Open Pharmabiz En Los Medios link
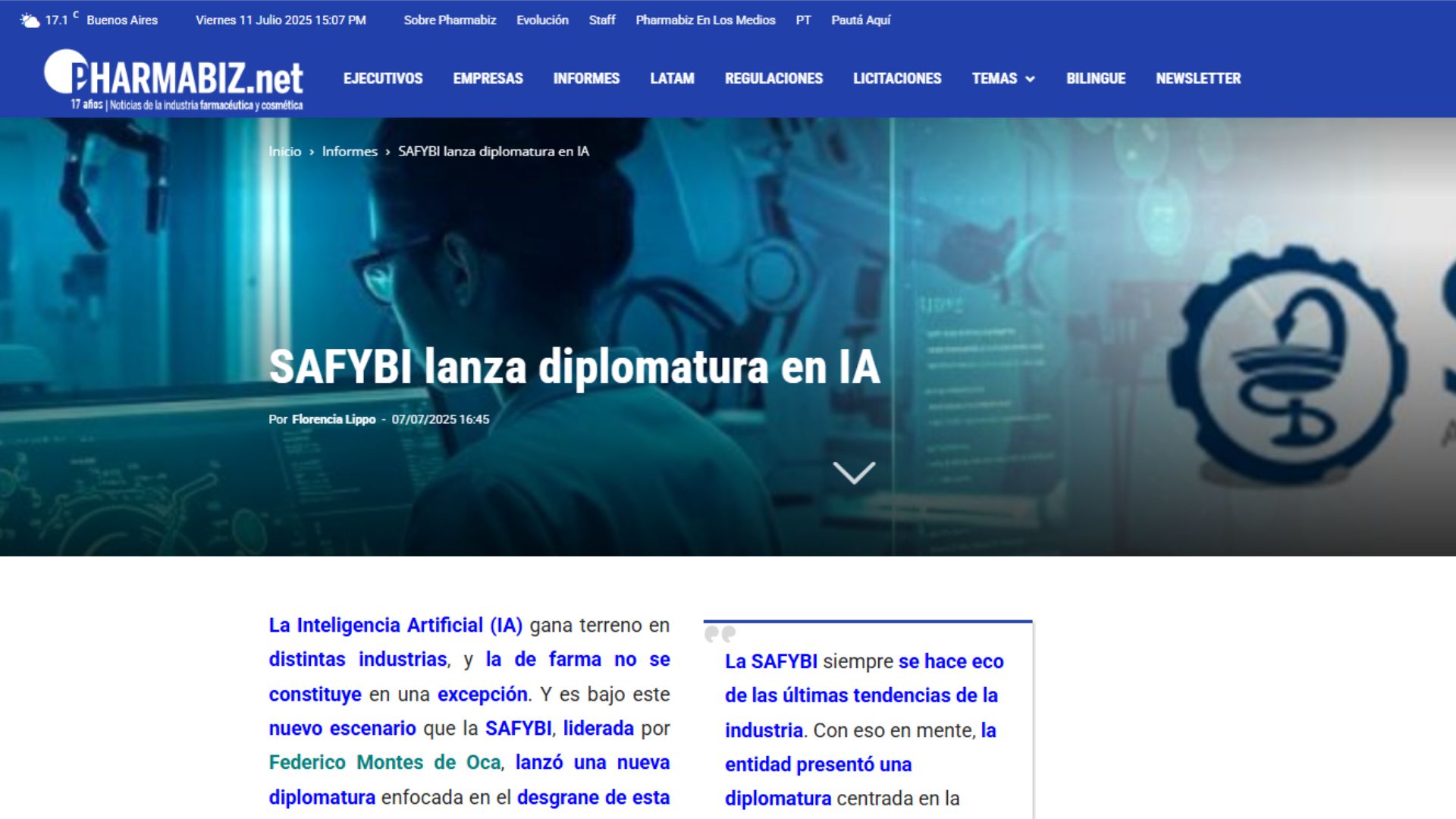Screen dimensions: 1456x819 (705, 20)
